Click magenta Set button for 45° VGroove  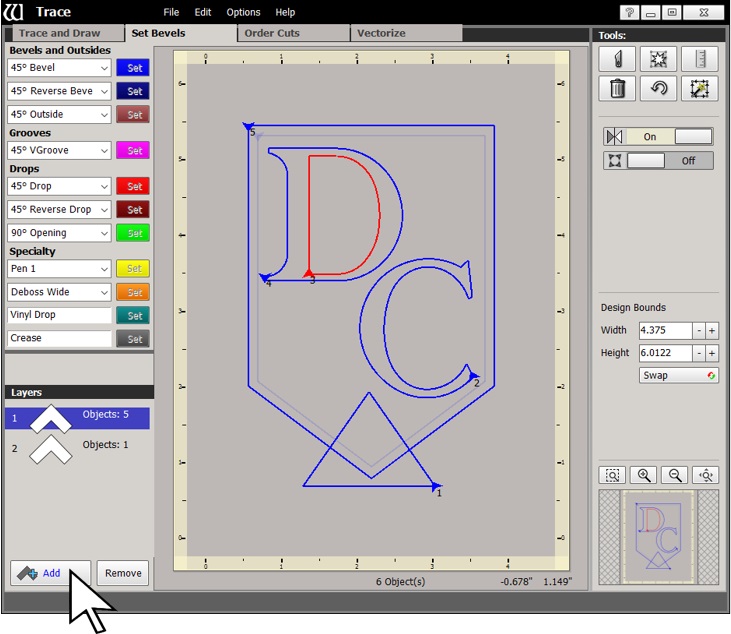click(133, 150)
